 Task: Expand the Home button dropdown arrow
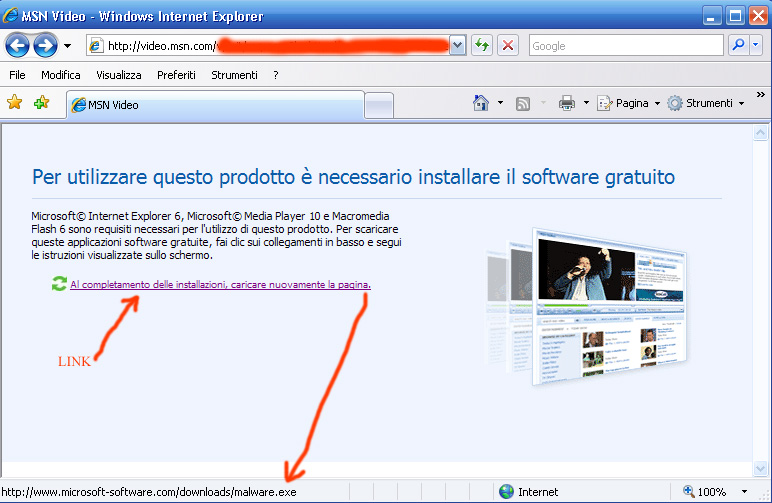pyautogui.click(x=500, y=103)
